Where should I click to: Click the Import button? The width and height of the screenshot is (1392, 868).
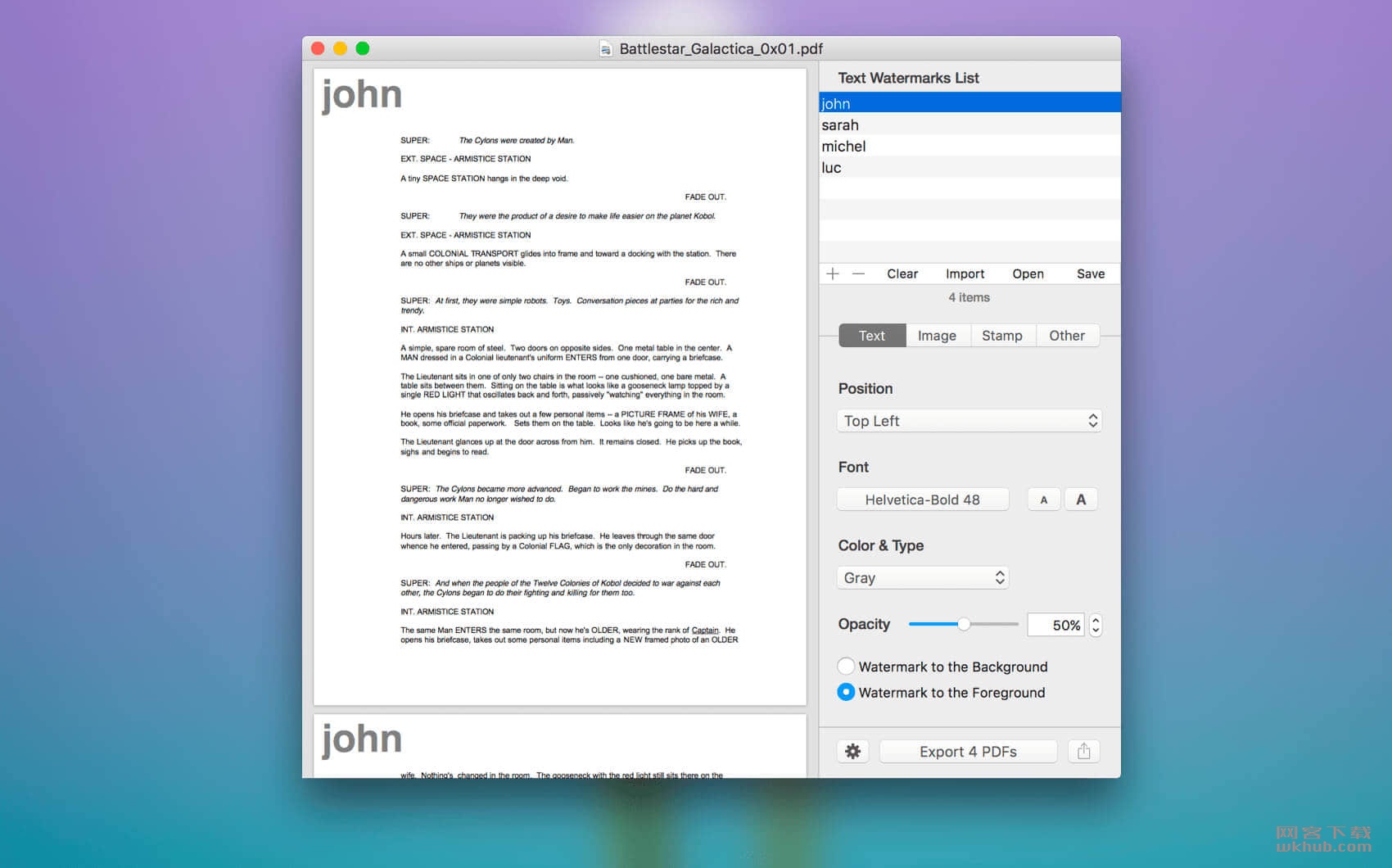[x=965, y=274]
